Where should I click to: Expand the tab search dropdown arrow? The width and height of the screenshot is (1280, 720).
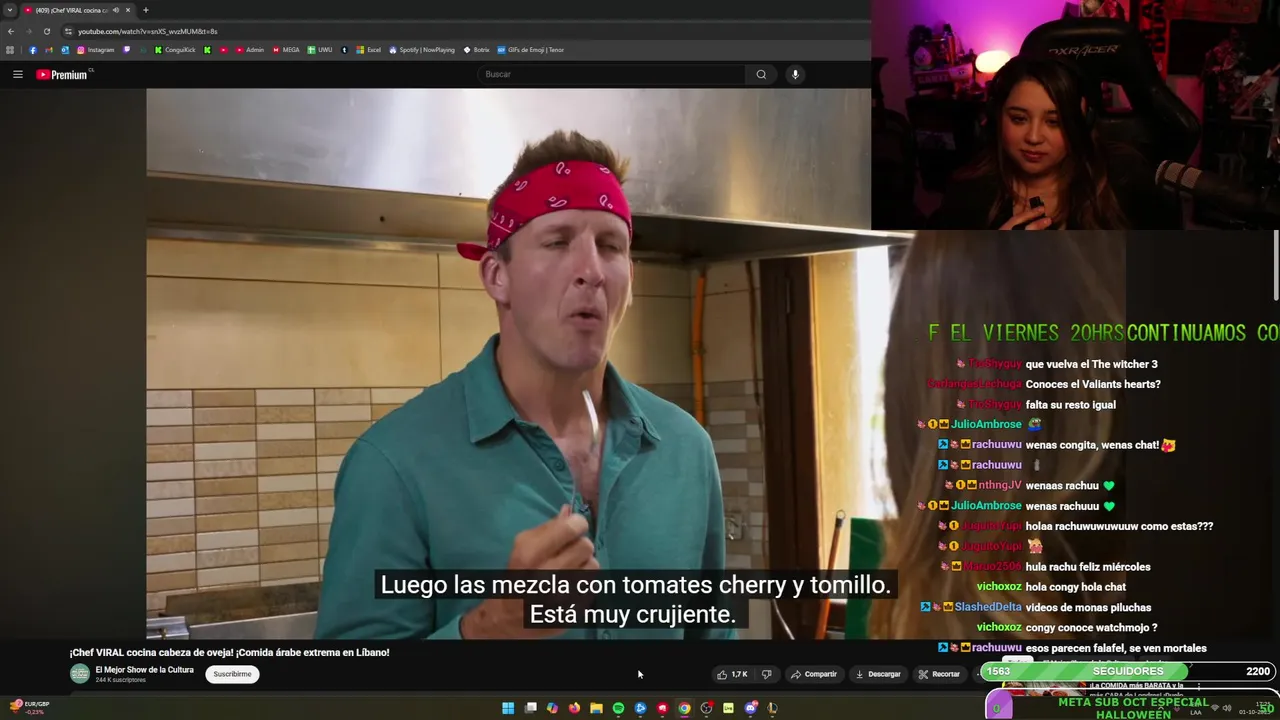10,10
